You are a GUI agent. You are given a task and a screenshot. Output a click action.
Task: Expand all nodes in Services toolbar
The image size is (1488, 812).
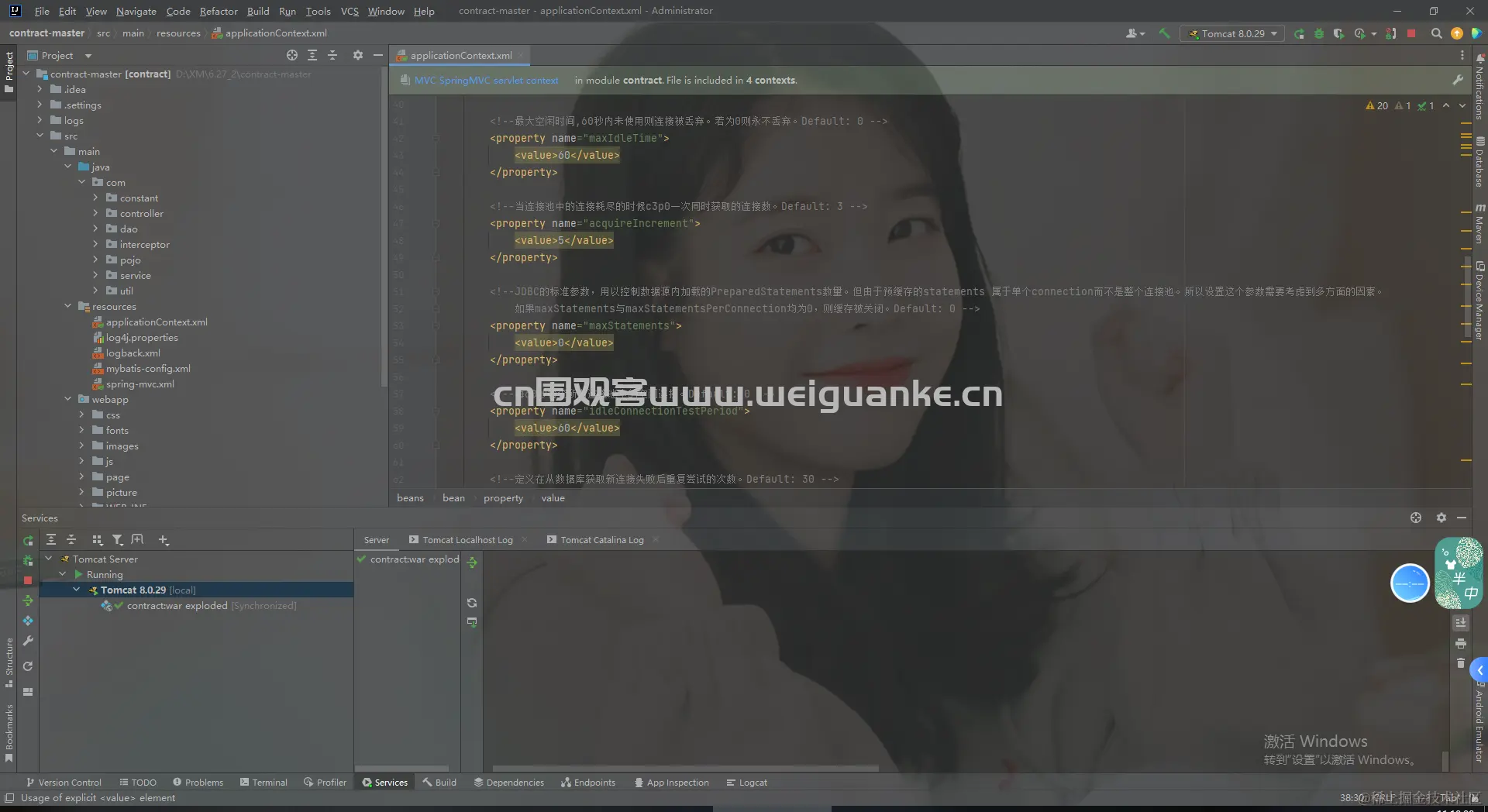(50, 539)
